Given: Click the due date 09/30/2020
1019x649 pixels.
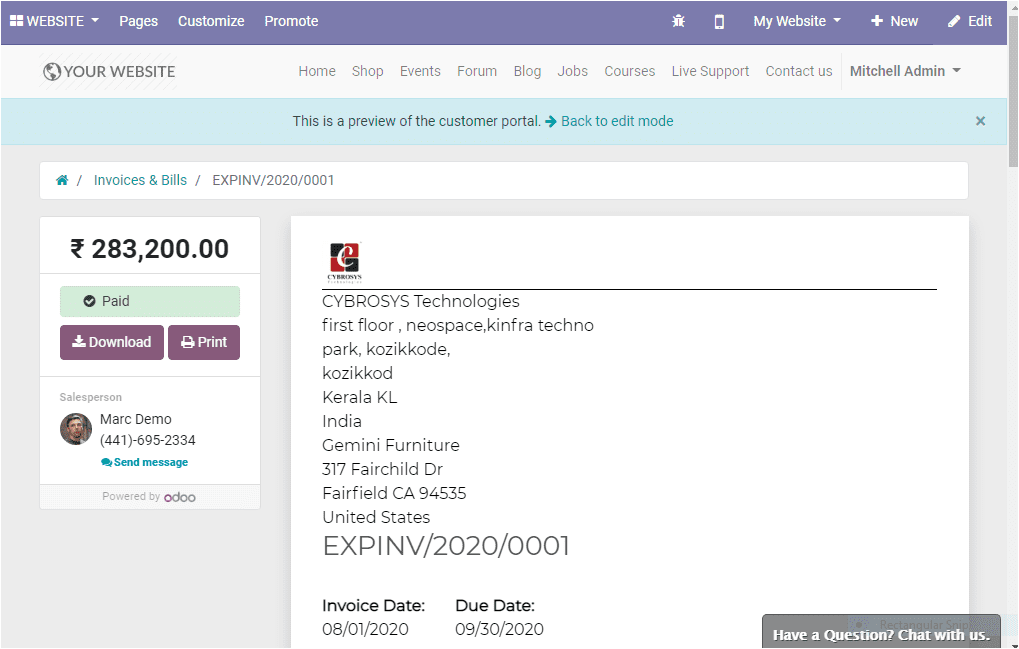Looking at the screenshot, I should pos(499,629).
